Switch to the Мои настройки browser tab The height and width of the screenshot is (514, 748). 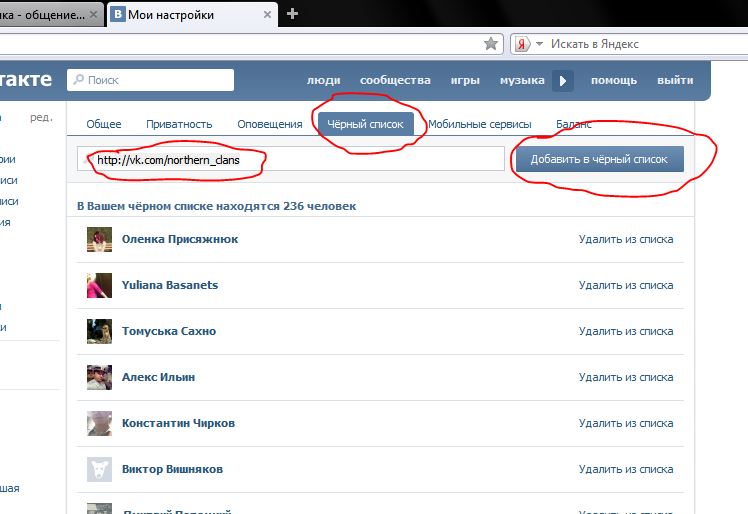(x=193, y=15)
